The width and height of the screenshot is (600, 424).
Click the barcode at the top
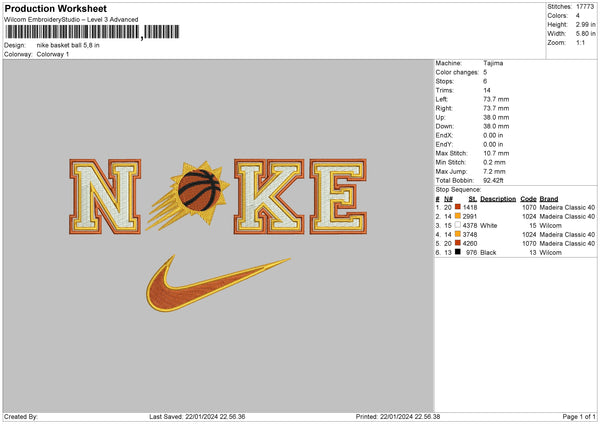(x=92, y=32)
